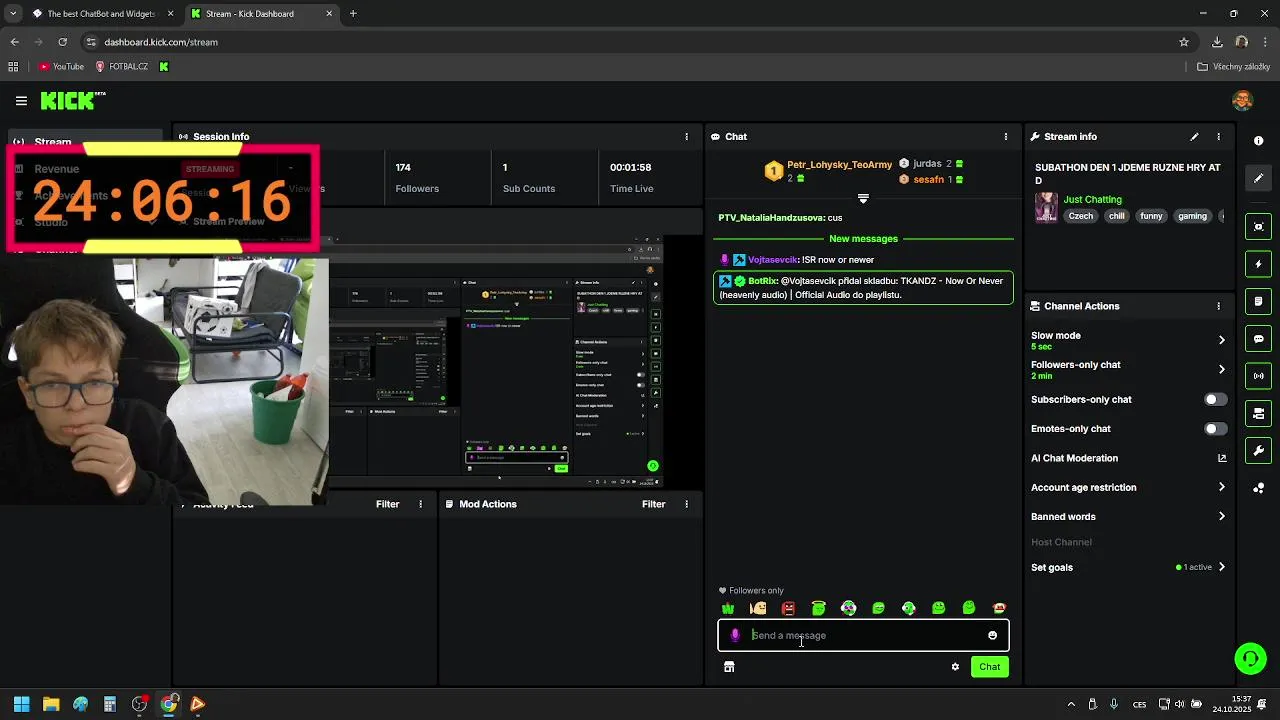
Task: Click the Kick bookmark in bookmarks bar
Action: click(164, 67)
